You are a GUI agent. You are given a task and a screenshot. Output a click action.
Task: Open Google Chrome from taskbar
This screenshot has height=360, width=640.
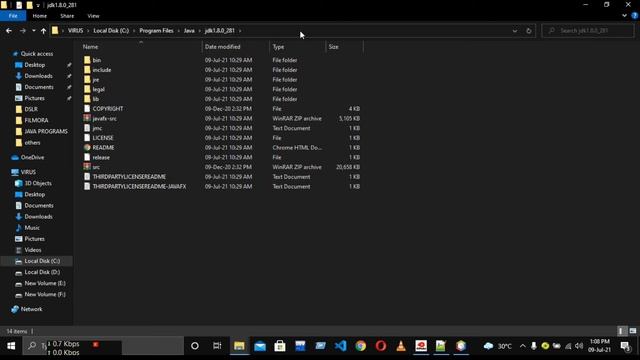click(x=360, y=346)
